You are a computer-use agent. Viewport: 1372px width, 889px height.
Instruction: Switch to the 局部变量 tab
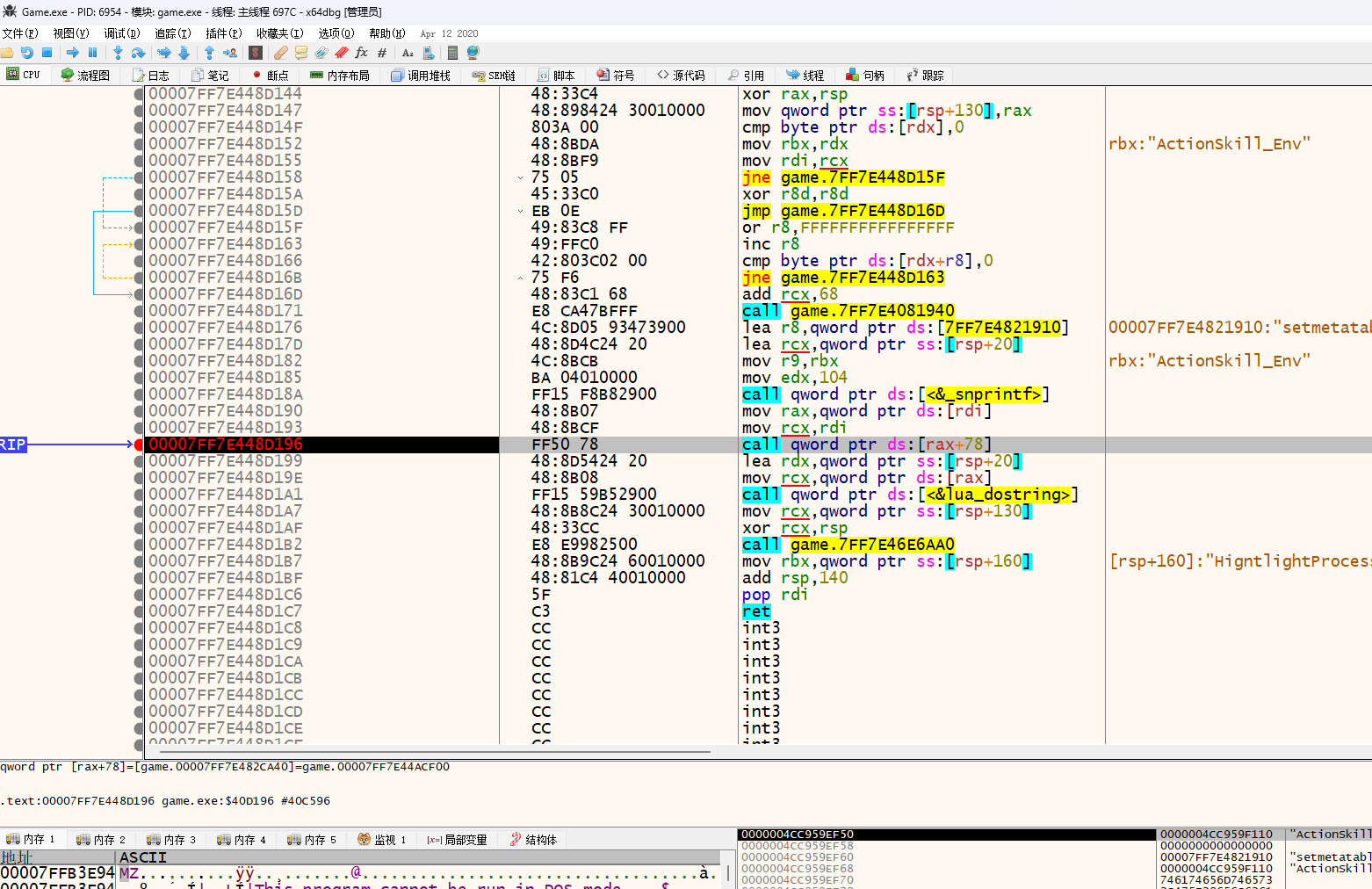click(457, 839)
